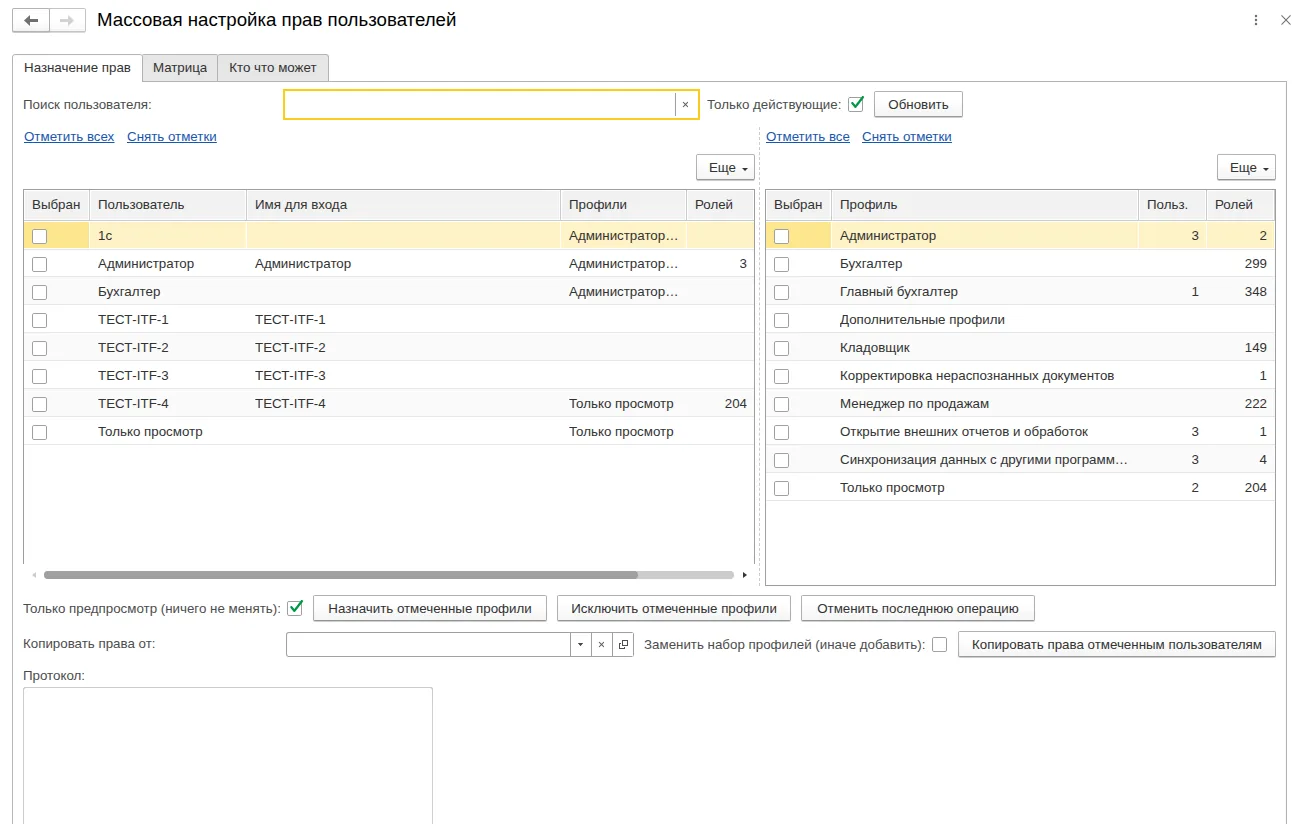Screen dimensions: 1307x836
Task: Tick the Кладовщик profile checkbox
Action: pyautogui.click(x=781, y=348)
